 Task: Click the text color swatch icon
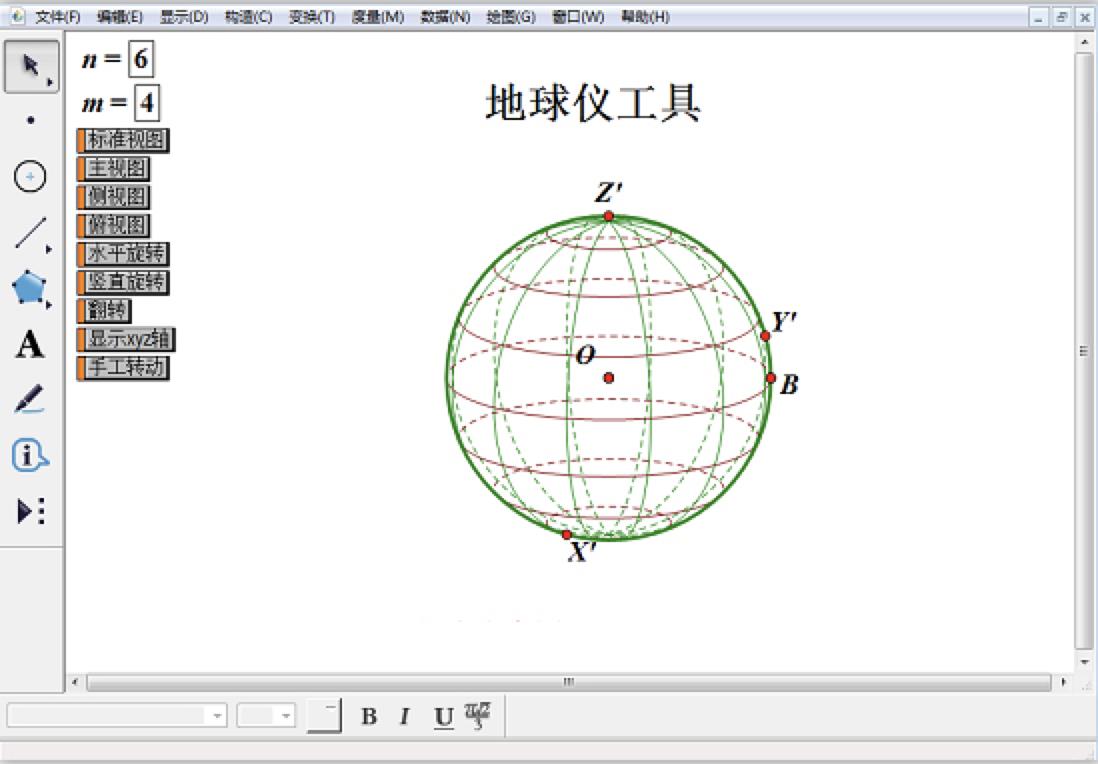(x=476, y=714)
